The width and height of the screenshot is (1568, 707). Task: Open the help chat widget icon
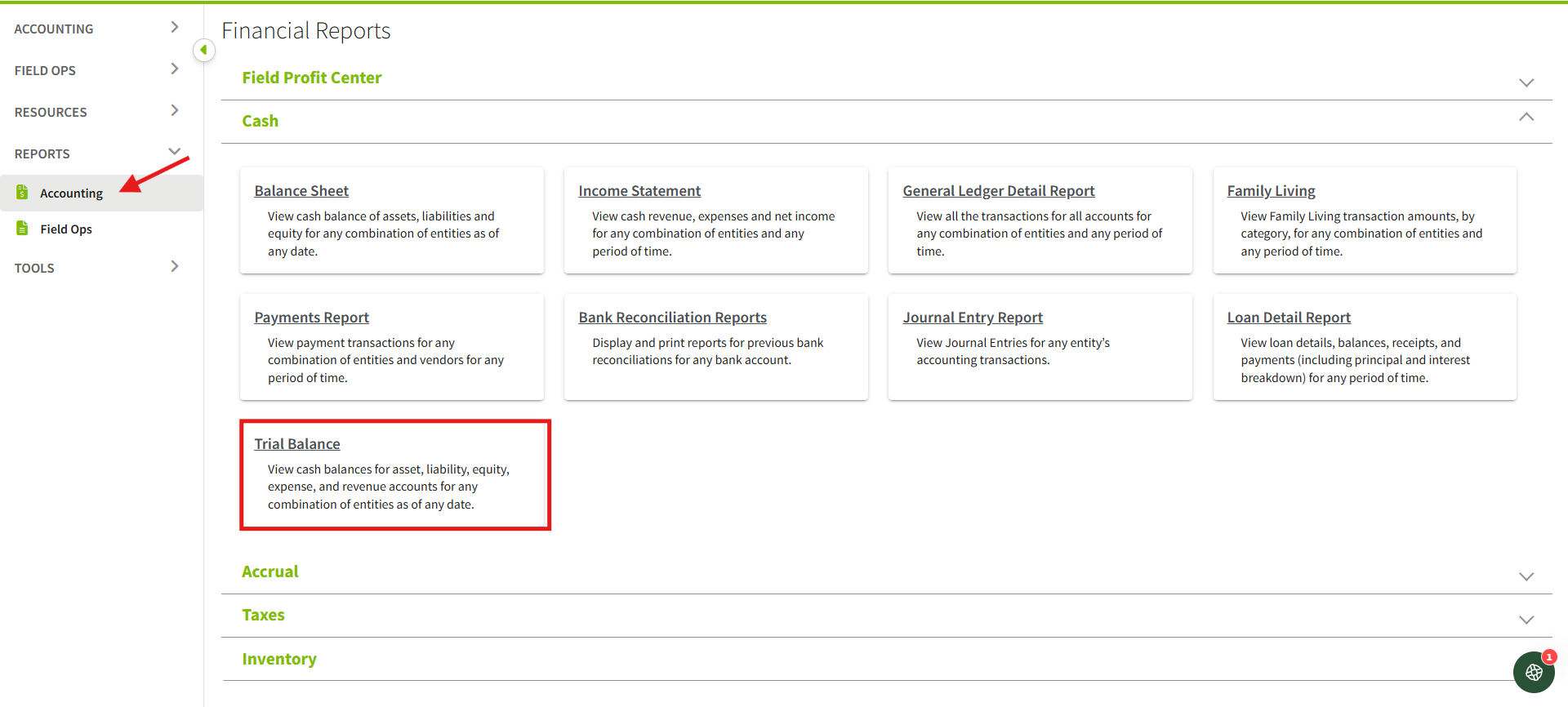coord(1533,672)
